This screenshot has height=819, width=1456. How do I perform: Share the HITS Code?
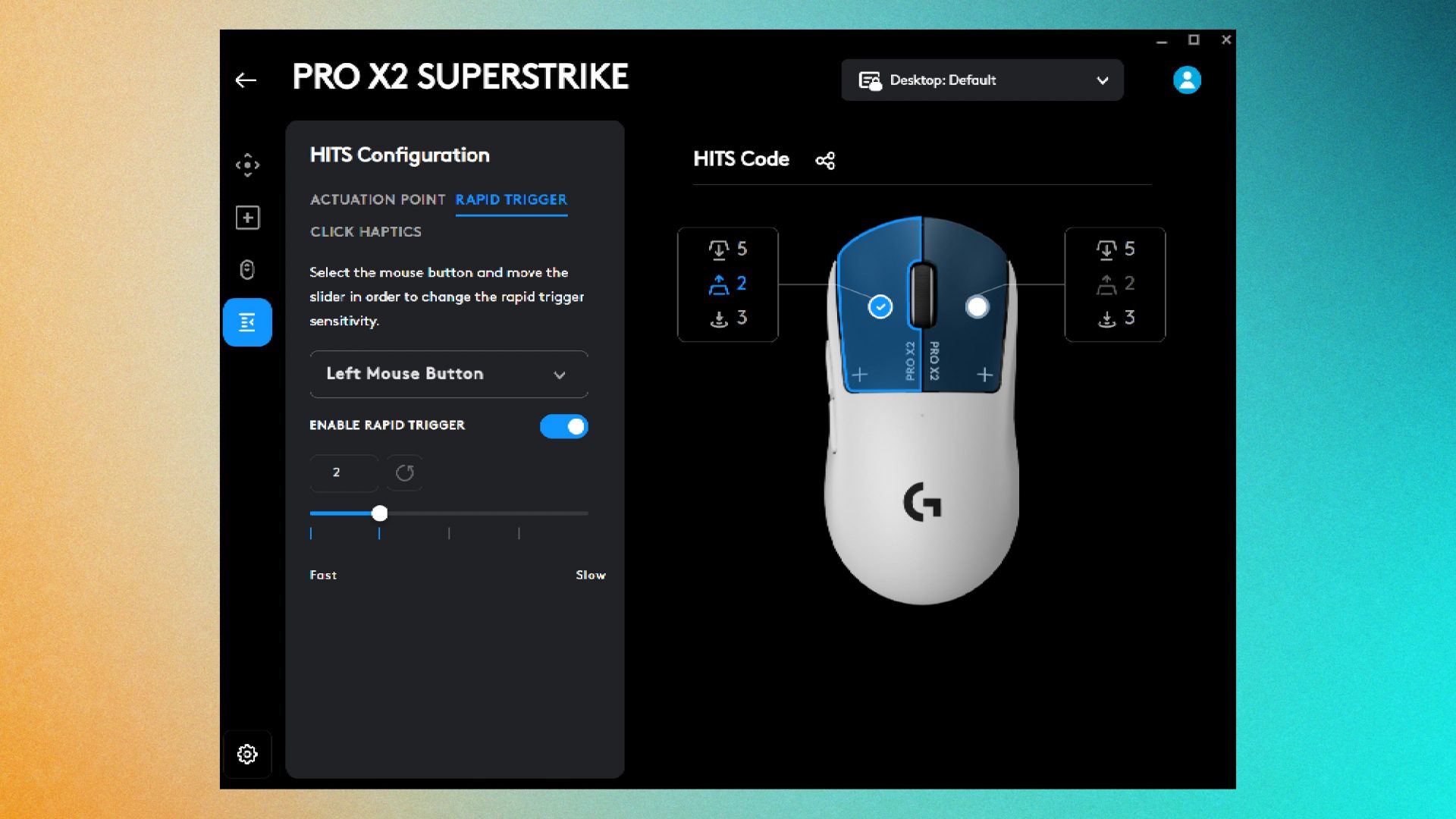tap(825, 160)
